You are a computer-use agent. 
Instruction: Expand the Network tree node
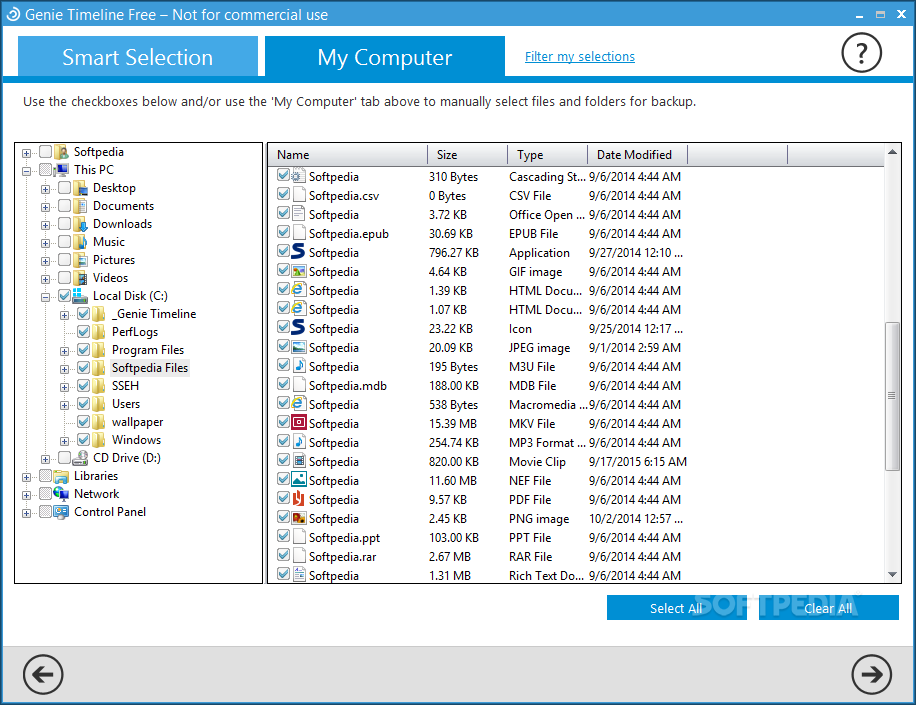coord(26,495)
